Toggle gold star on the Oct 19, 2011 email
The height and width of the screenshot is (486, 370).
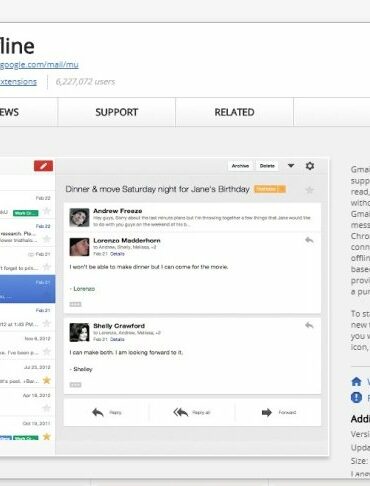[x=47, y=436]
